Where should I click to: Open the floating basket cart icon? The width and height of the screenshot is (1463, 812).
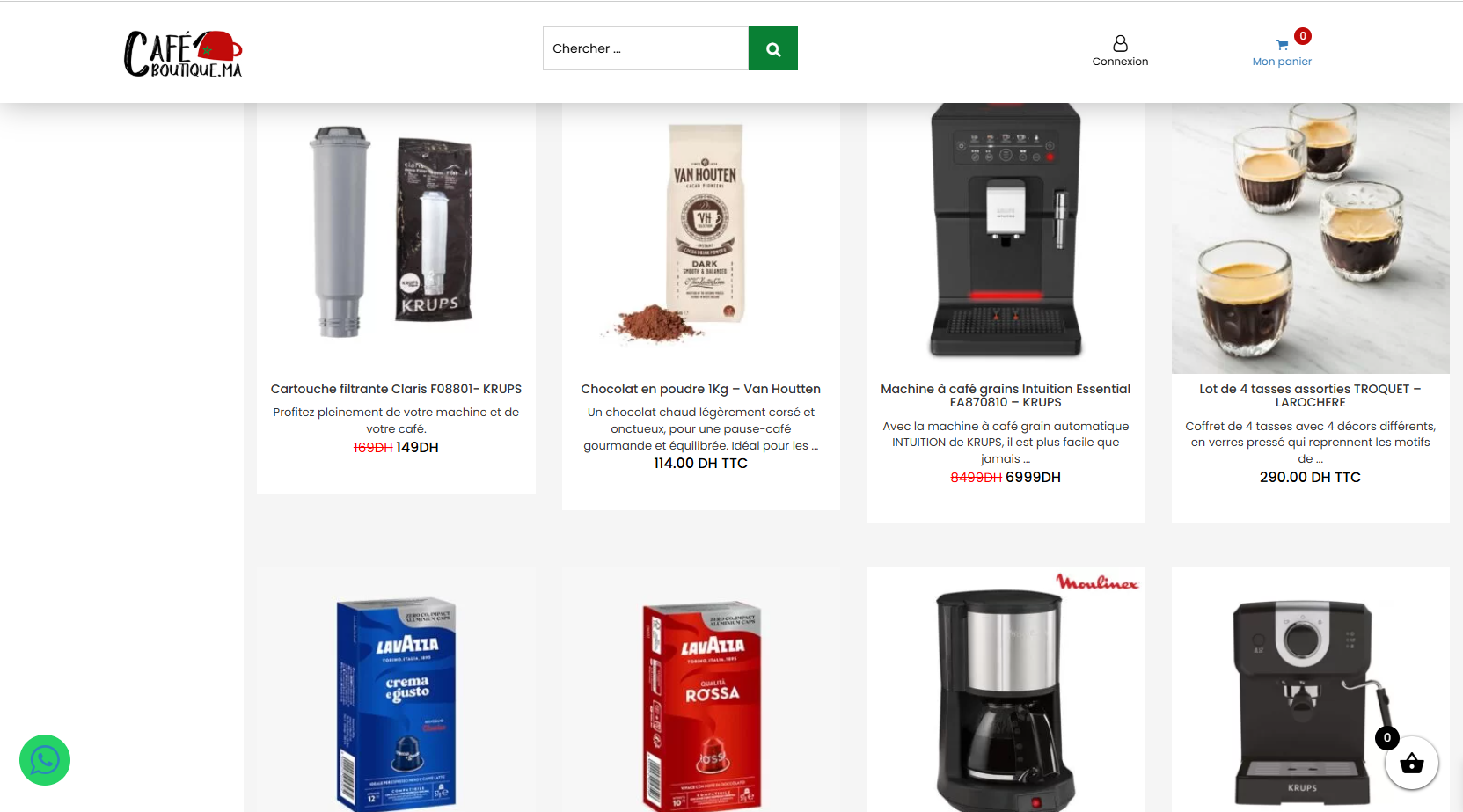[1411, 763]
